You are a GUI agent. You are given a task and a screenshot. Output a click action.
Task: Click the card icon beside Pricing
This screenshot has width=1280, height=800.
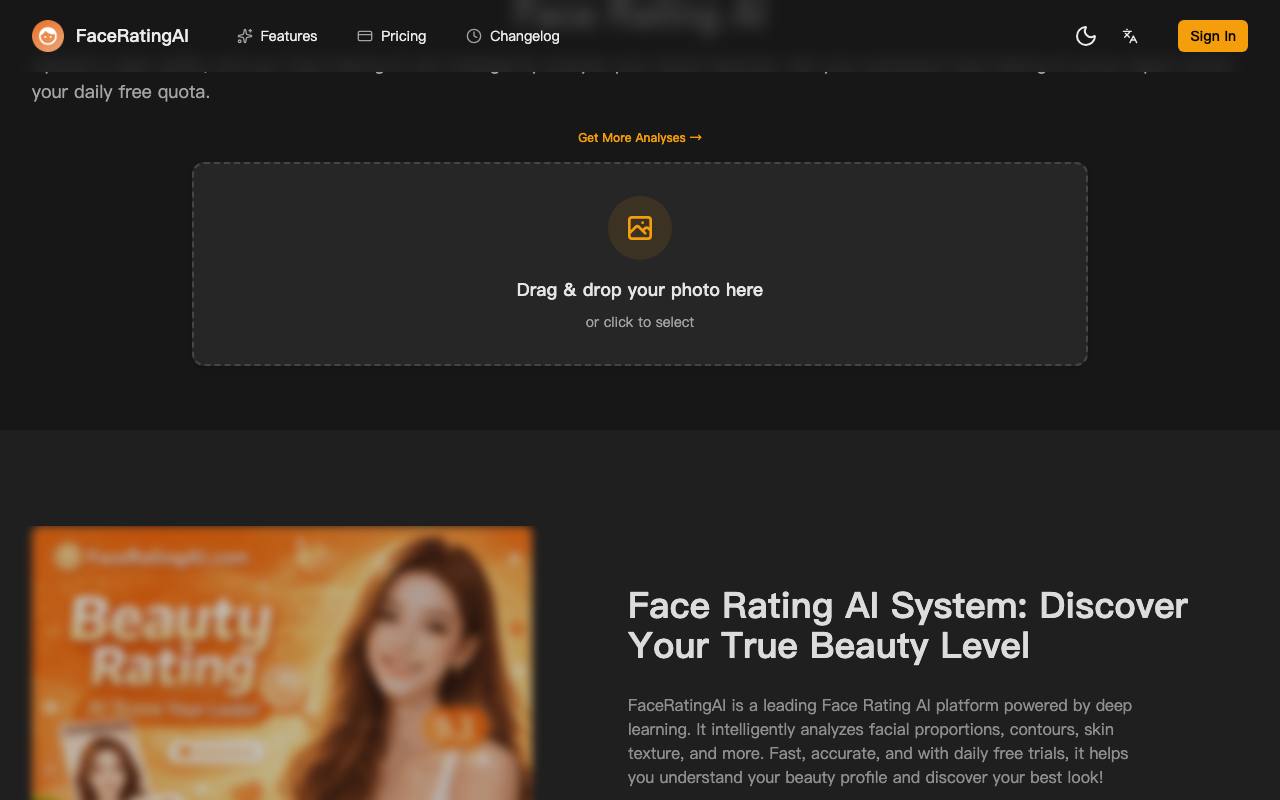(365, 36)
